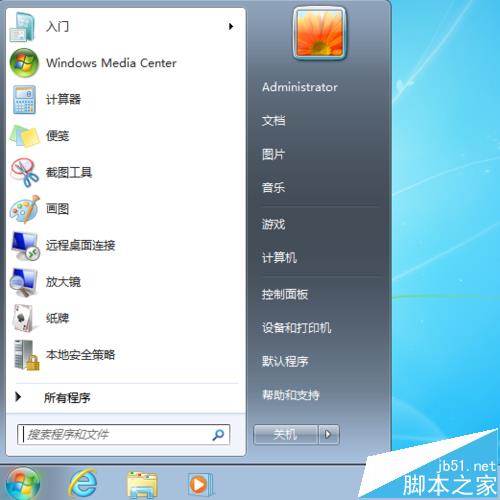Click the 截图工具 text label
The width and height of the screenshot is (500, 500).
click(x=69, y=172)
